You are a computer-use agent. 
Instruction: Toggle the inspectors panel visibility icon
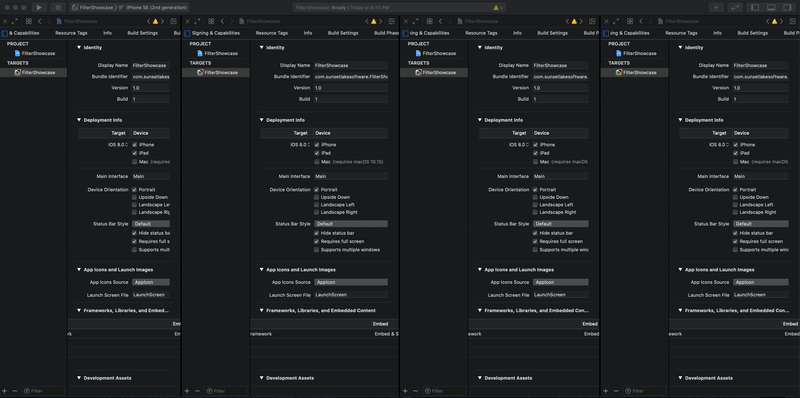click(786, 8)
